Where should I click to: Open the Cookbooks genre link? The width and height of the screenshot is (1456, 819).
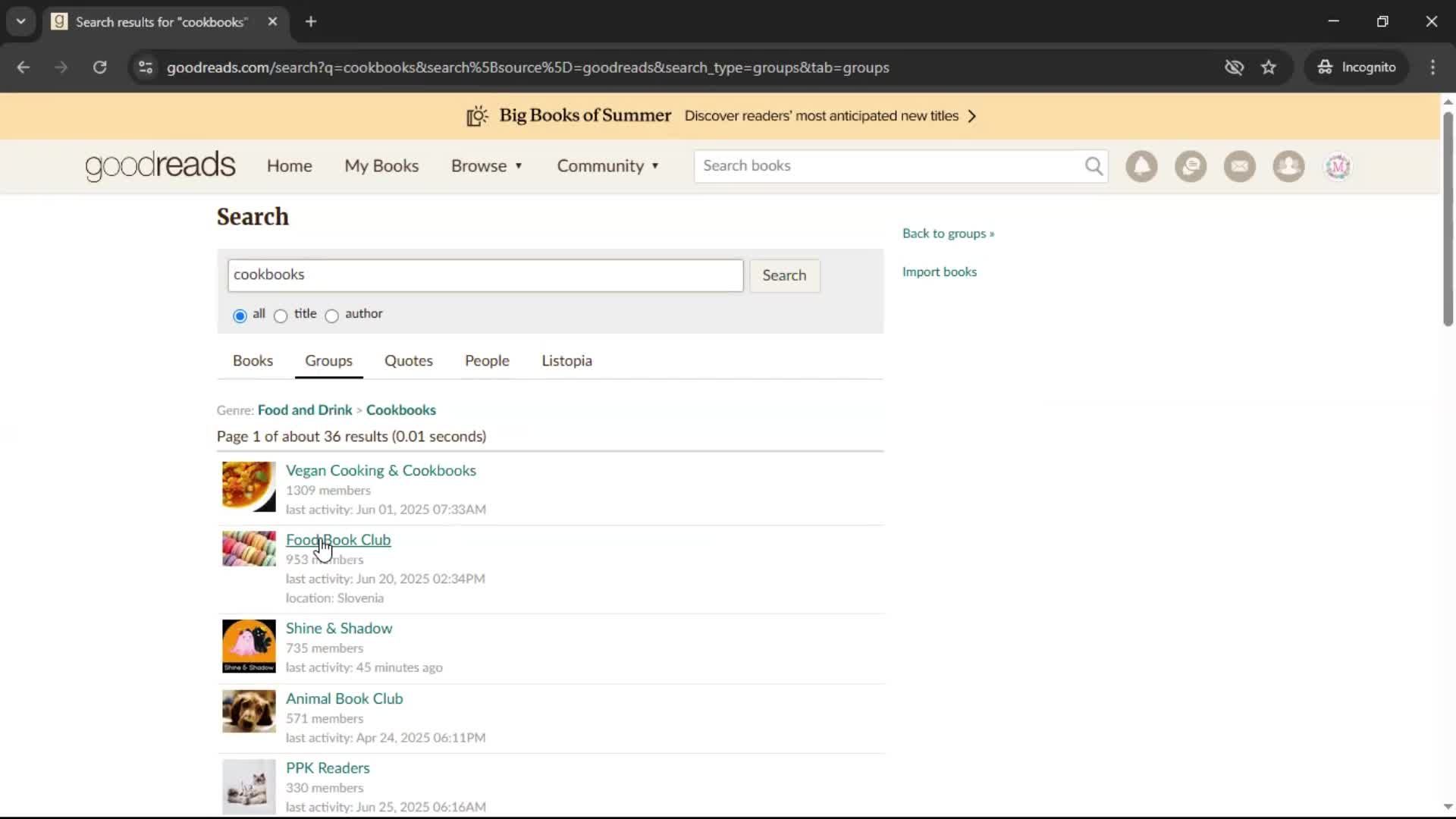click(x=401, y=410)
